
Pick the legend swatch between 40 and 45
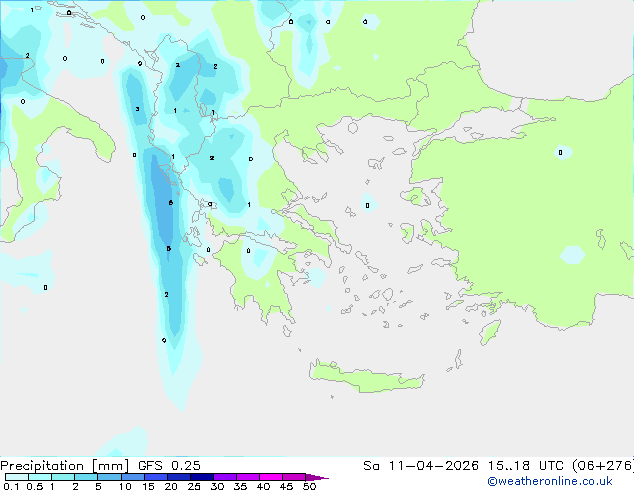pyautogui.click(x=271, y=477)
